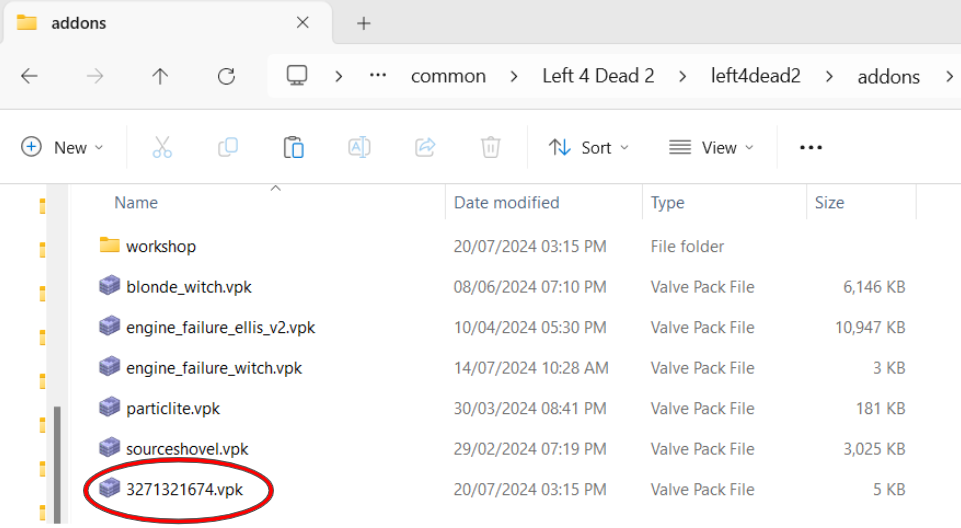Click the Copy icon in toolbar
This screenshot has width=961, height=528.
point(228,148)
